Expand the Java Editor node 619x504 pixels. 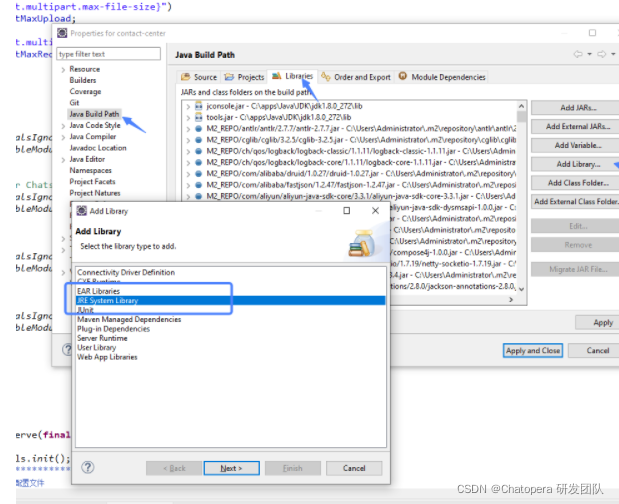coord(63,160)
